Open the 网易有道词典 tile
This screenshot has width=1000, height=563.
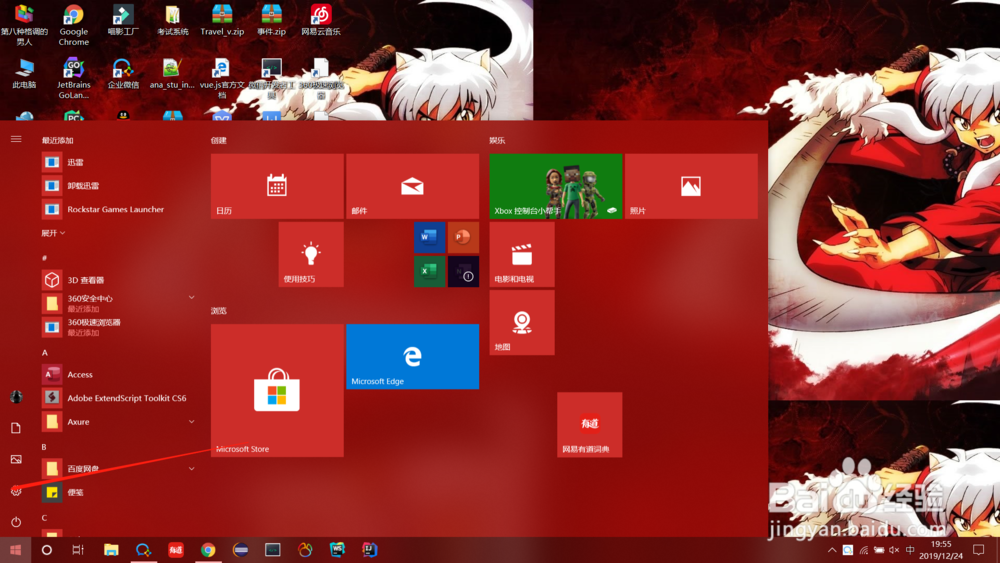point(589,425)
